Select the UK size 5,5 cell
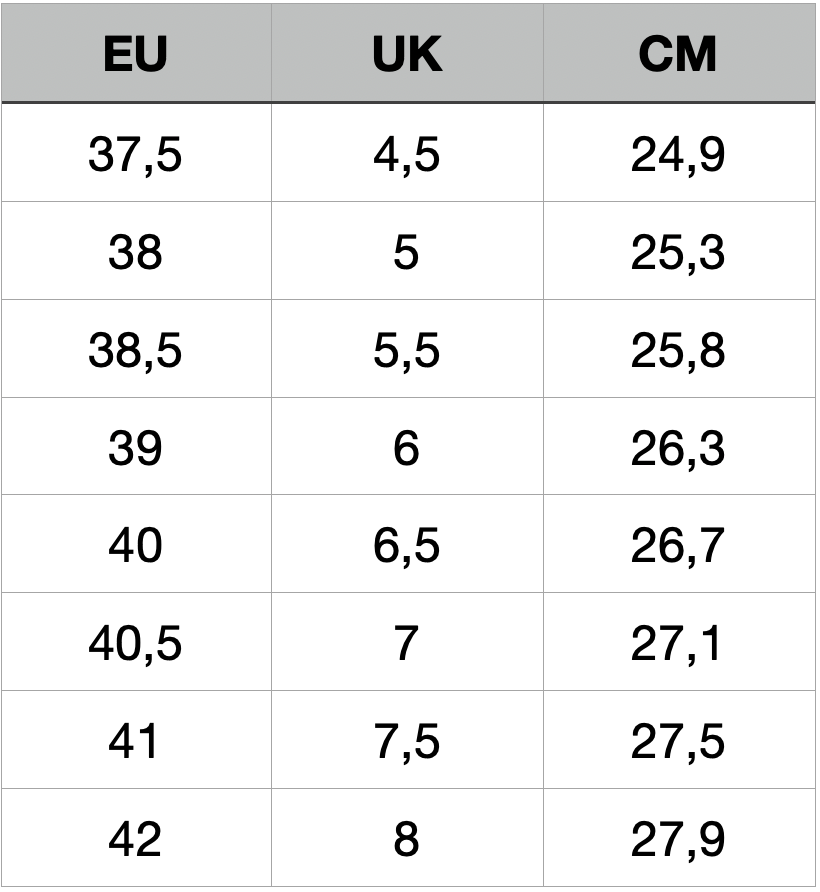820x892 pixels. point(406,350)
